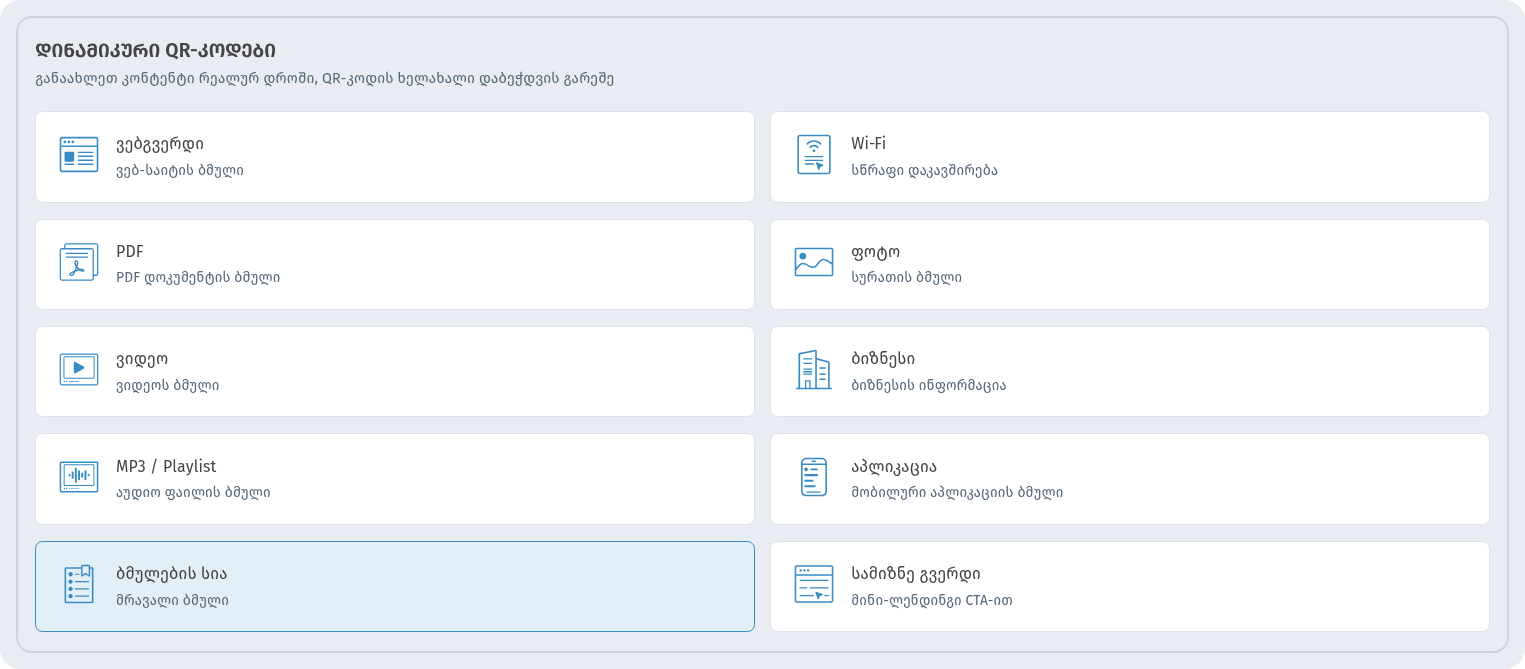This screenshot has height=669, width=1525.
Task: Click the ვიდეოს ბმული description
Action: (x=167, y=385)
